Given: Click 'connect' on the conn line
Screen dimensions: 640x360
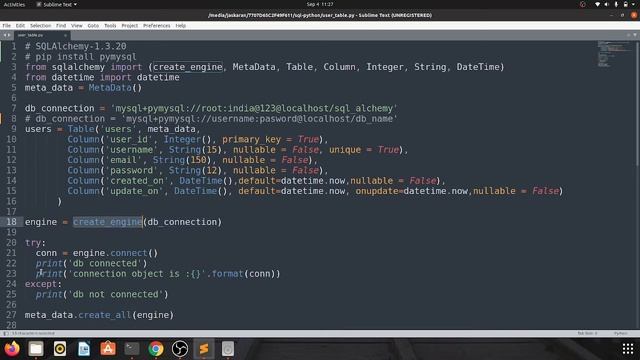Looking at the screenshot, I should pos(129,253).
